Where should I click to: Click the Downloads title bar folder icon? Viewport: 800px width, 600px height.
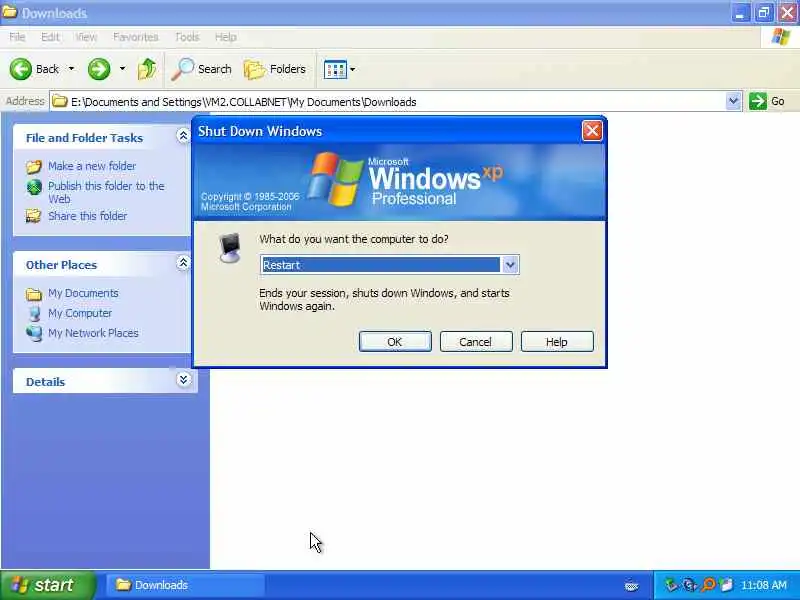(x=10, y=12)
